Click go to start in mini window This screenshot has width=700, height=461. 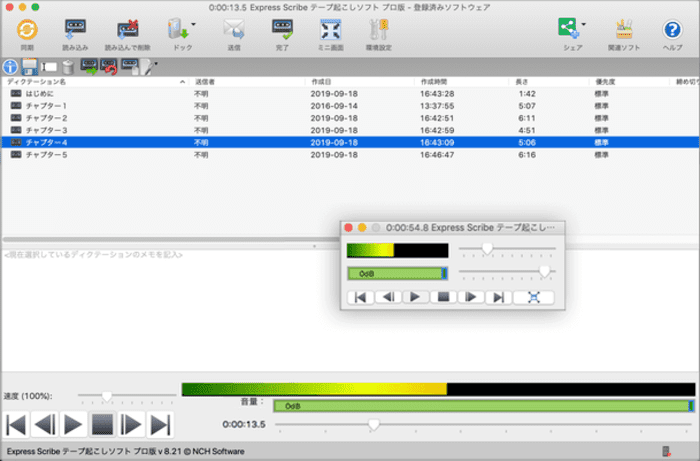(360, 297)
